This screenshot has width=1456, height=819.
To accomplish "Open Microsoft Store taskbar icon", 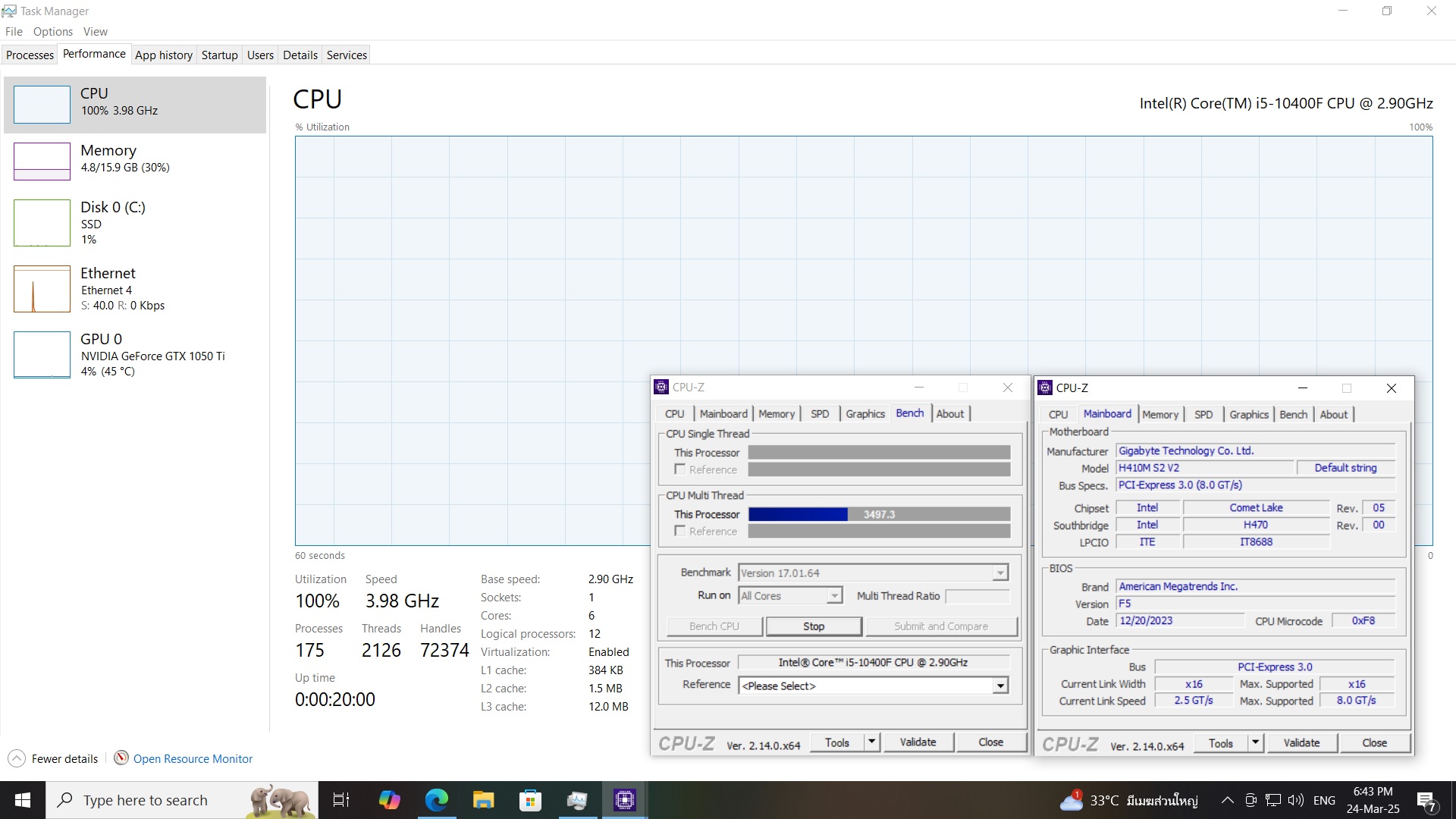I will pyautogui.click(x=530, y=800).
